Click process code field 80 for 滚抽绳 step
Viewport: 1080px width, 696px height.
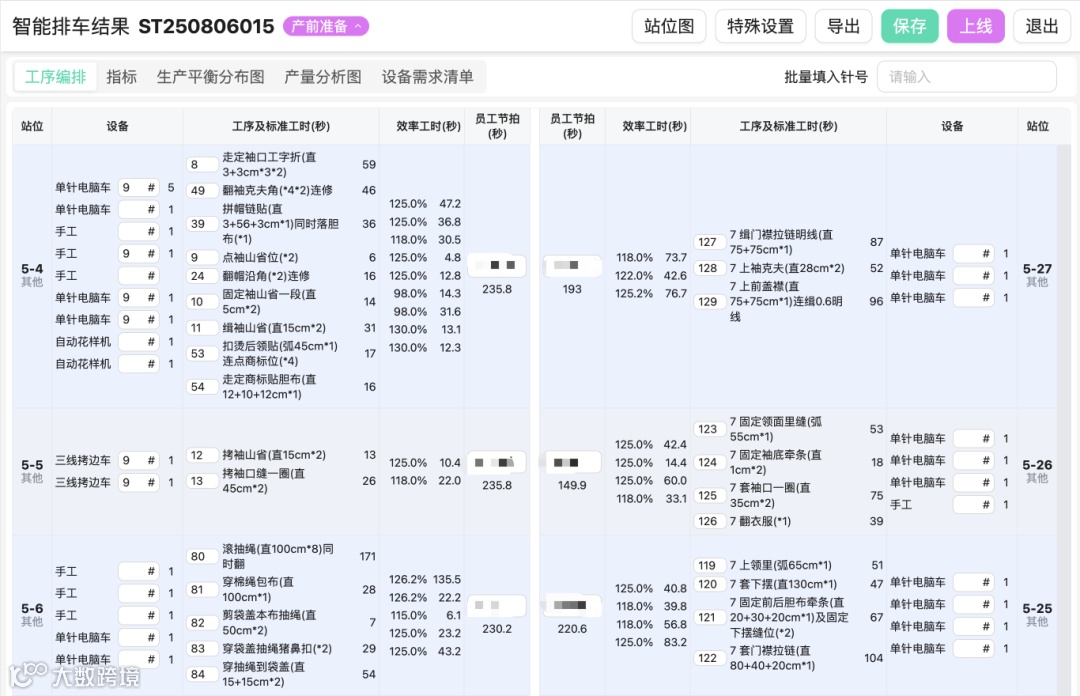[200, 557]
